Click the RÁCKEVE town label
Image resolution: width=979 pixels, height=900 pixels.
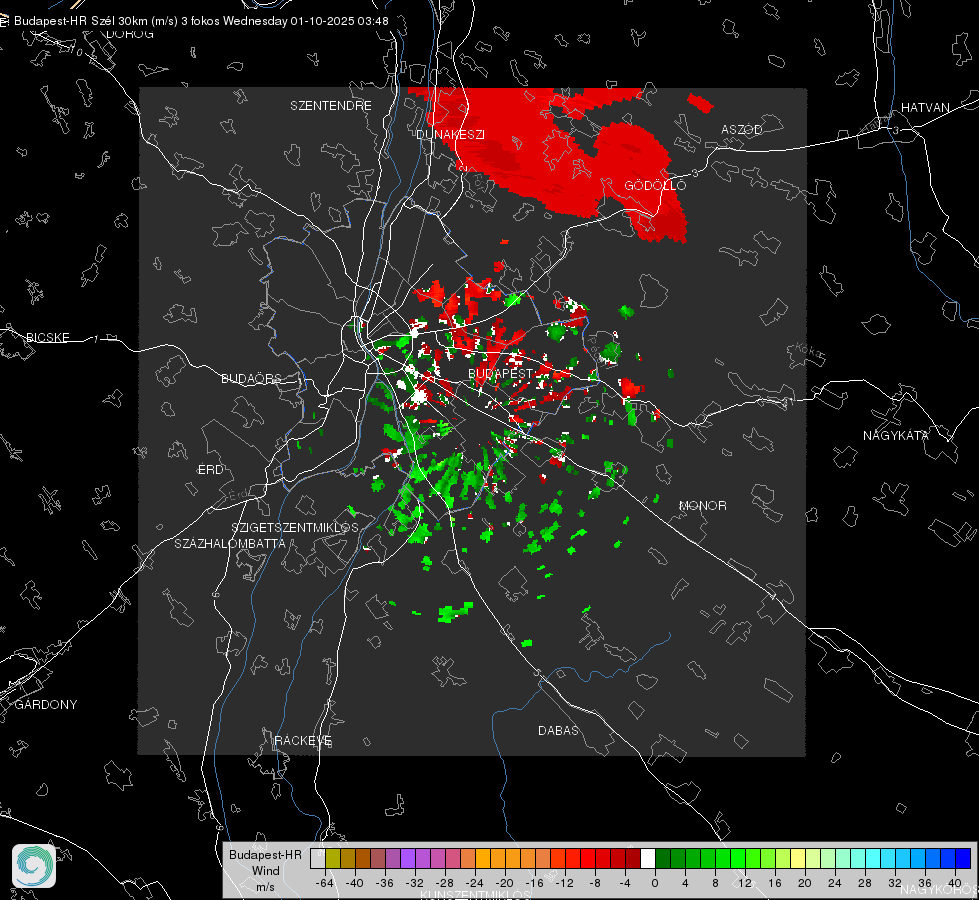point(303,741)
